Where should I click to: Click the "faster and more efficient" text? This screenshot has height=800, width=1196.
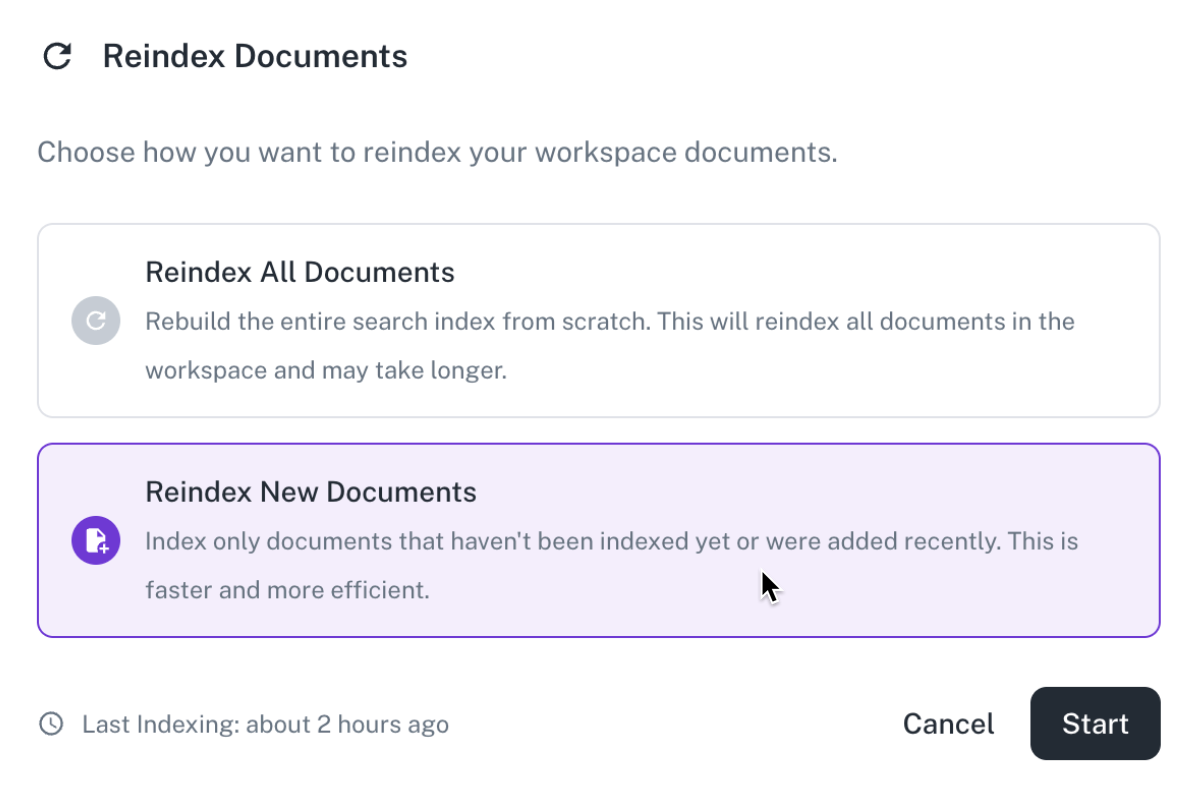point(287,590)
